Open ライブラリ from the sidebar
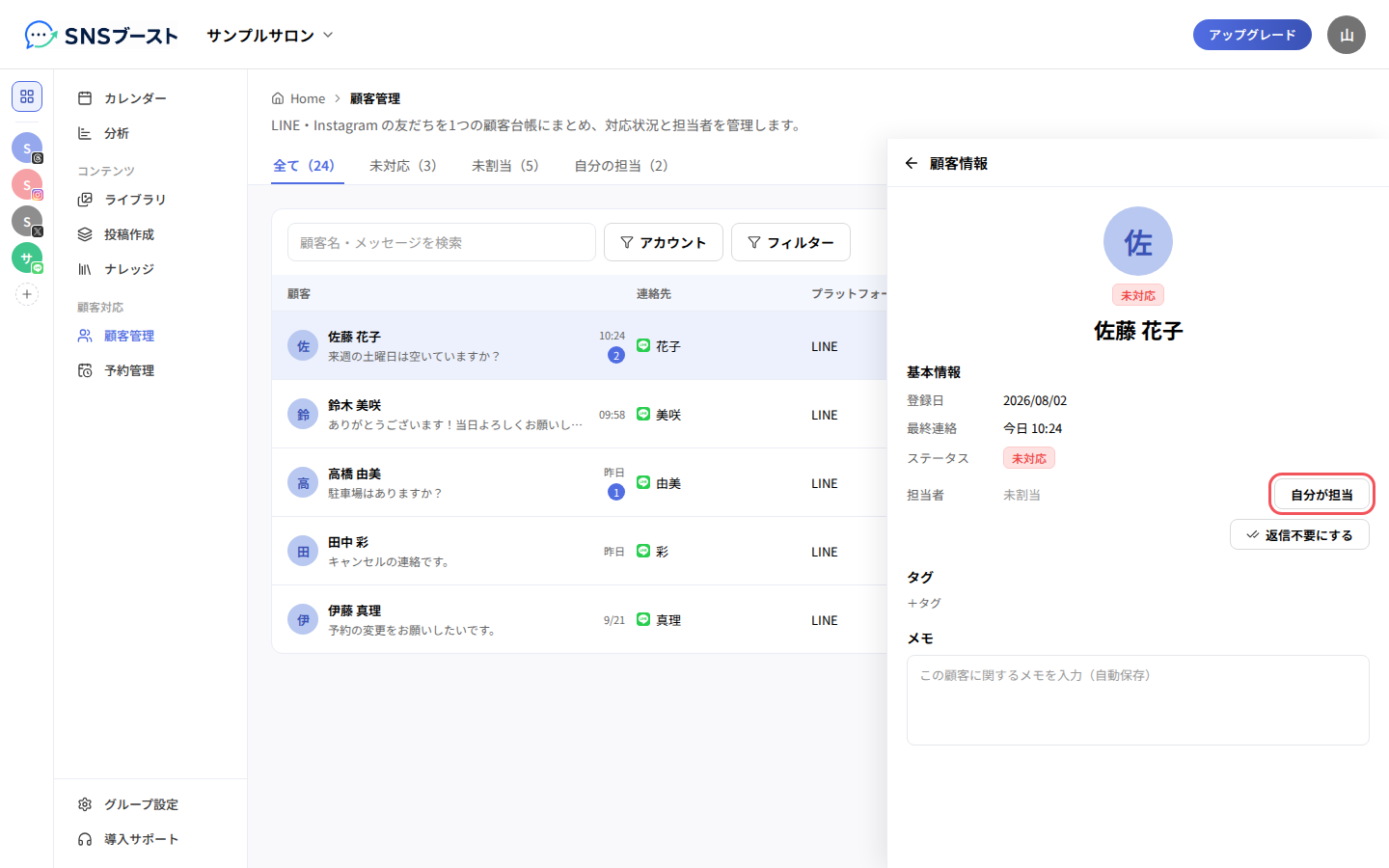The width and height of the screenshot is (1389, 868). coord(150,200)
